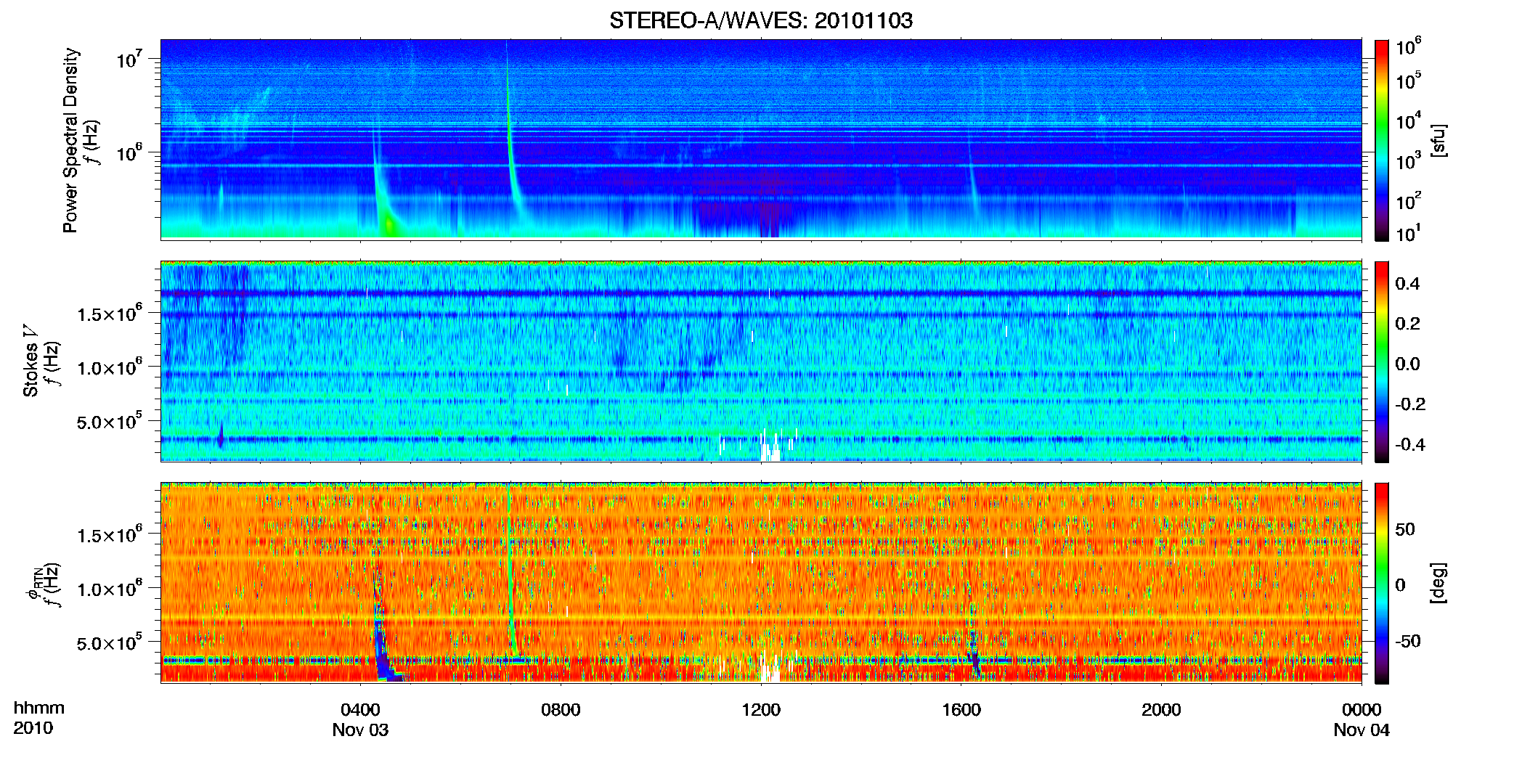Click the 2010 year label
1522x784 pixels.
click(x=33, y=728)
